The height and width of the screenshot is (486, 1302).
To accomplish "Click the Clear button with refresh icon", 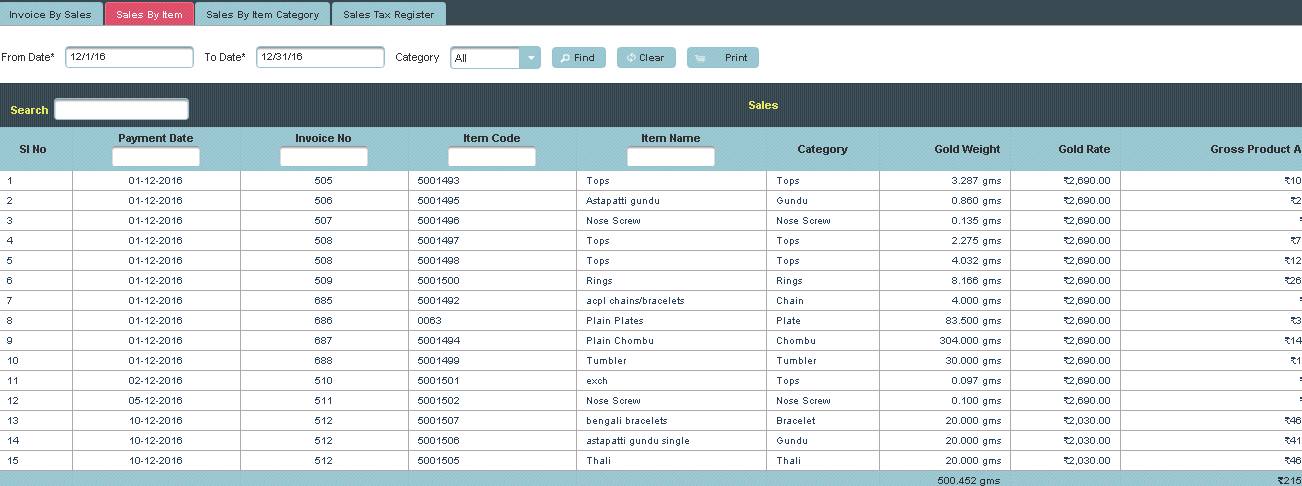I will point(646,58).
